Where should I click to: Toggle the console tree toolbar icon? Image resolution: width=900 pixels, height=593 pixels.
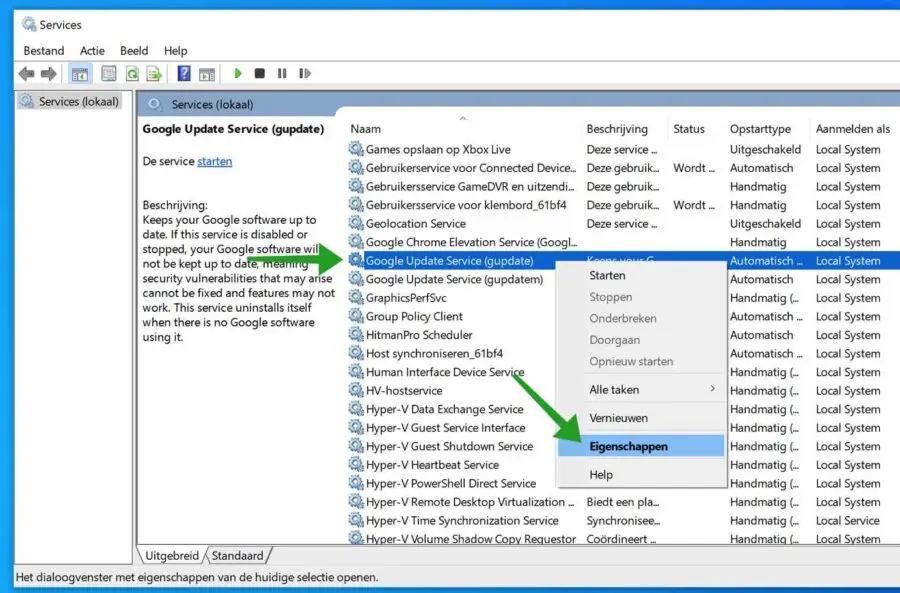tap(80, 73)
